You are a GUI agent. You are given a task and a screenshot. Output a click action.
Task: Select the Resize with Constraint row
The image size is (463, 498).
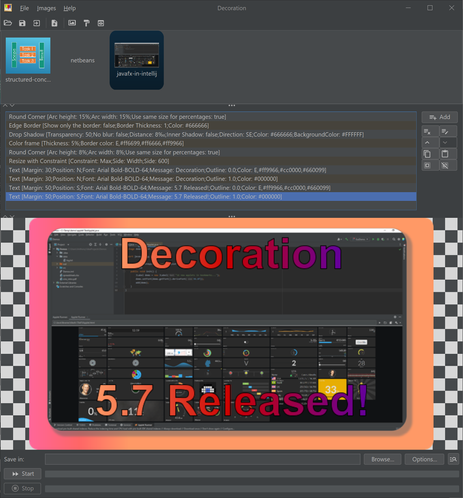coord(211,161)
